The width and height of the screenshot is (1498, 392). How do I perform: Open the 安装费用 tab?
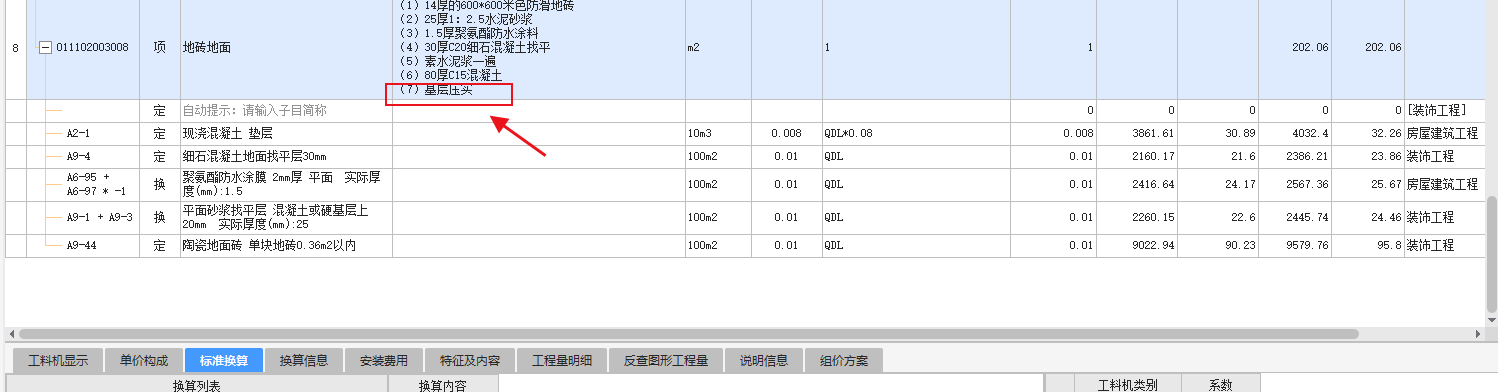384,360
